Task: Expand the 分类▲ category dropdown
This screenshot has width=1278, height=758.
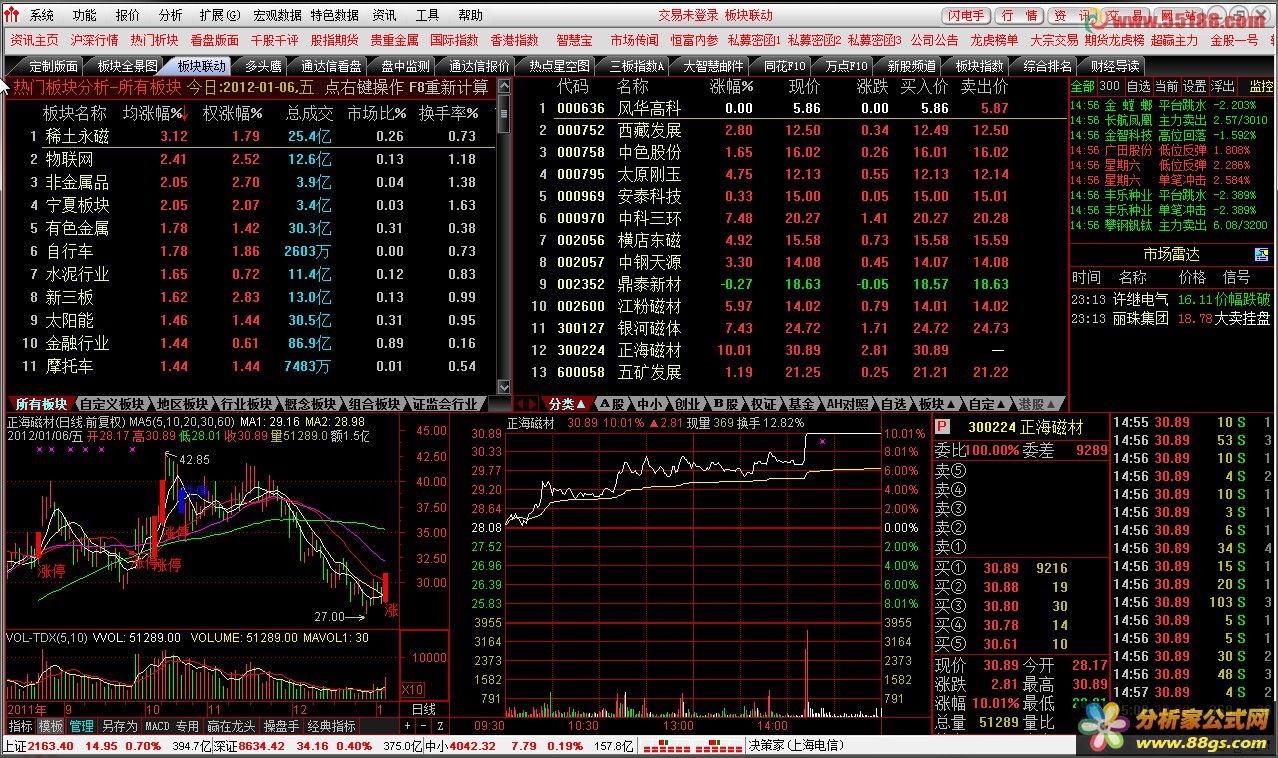Action: [568, 404]
